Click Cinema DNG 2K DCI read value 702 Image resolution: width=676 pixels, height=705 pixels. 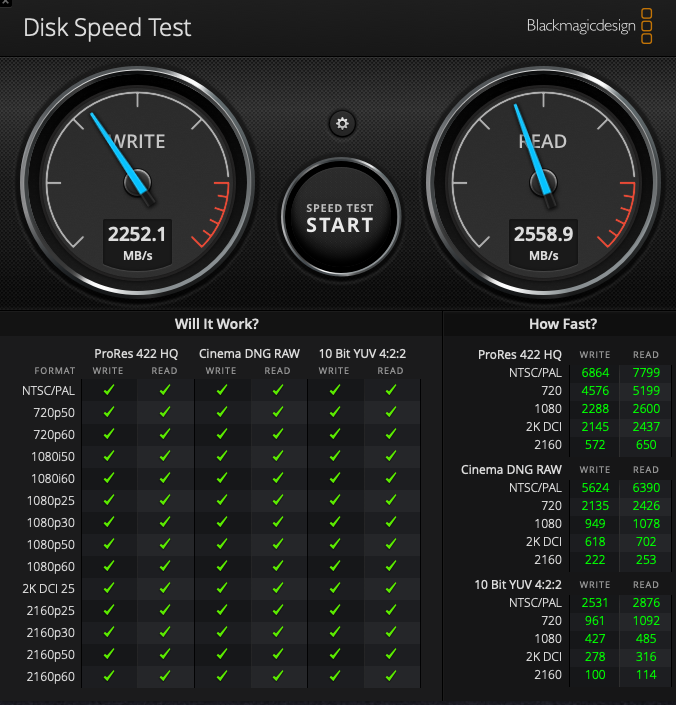point(646,542)
